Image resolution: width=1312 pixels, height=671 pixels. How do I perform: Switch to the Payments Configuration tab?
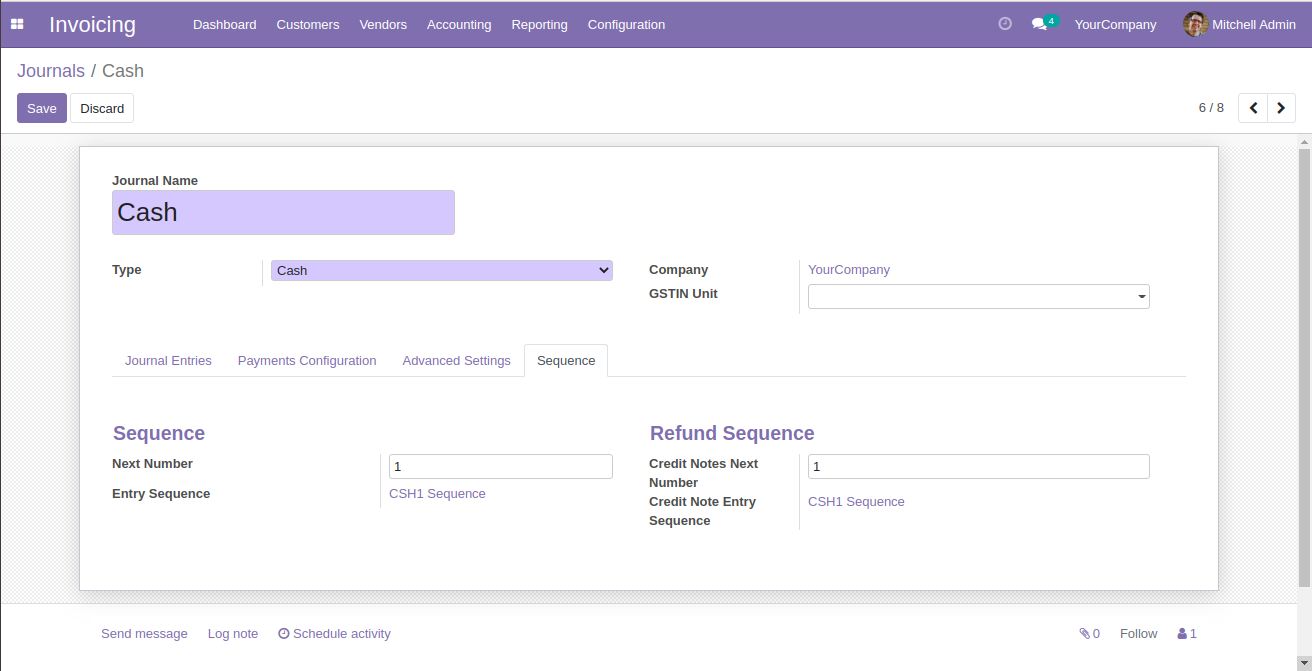307,360
